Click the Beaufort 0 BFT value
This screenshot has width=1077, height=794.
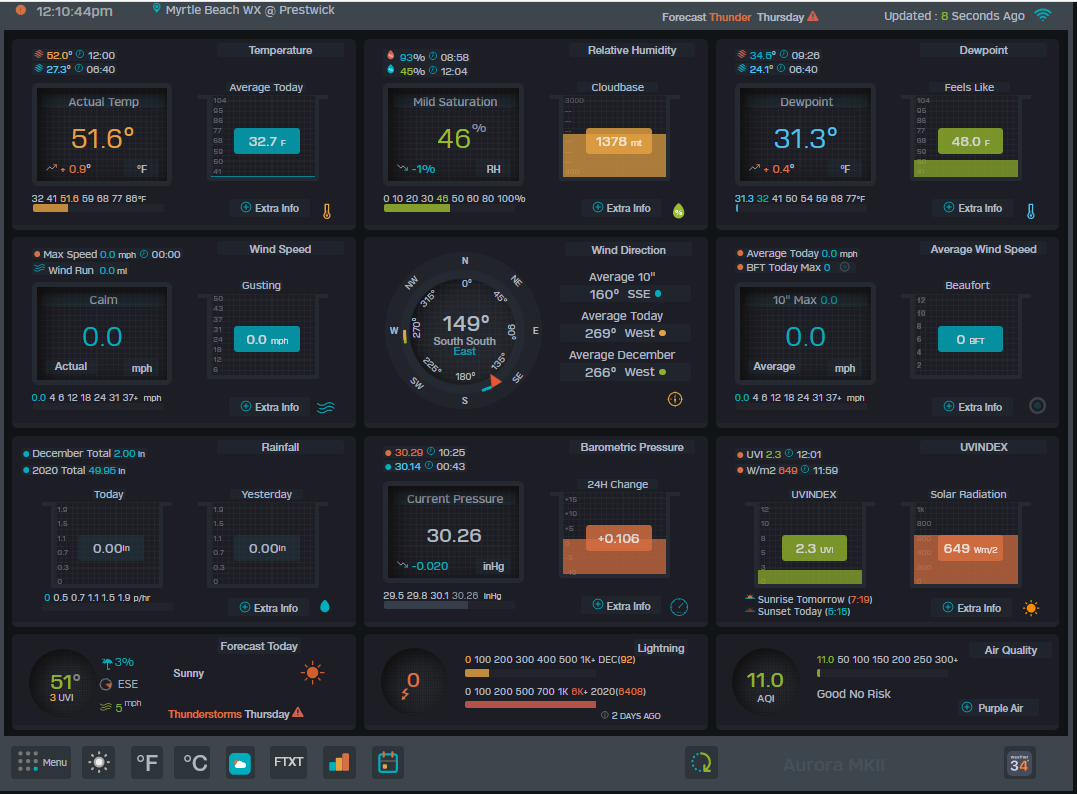[970, 339]
